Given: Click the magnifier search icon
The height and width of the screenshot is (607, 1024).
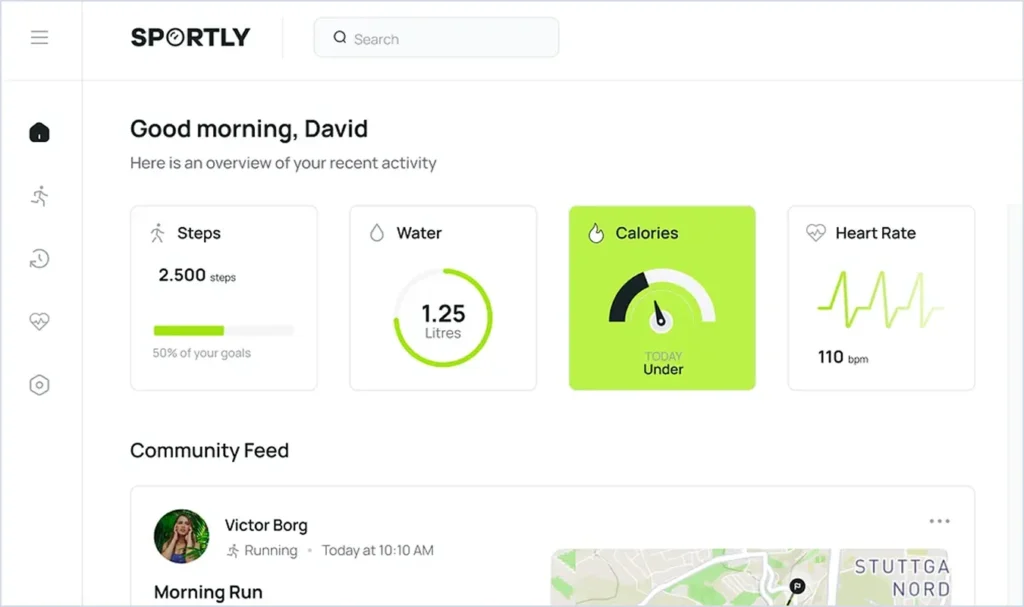Looking at the screenshot, I should coord(340,38).
